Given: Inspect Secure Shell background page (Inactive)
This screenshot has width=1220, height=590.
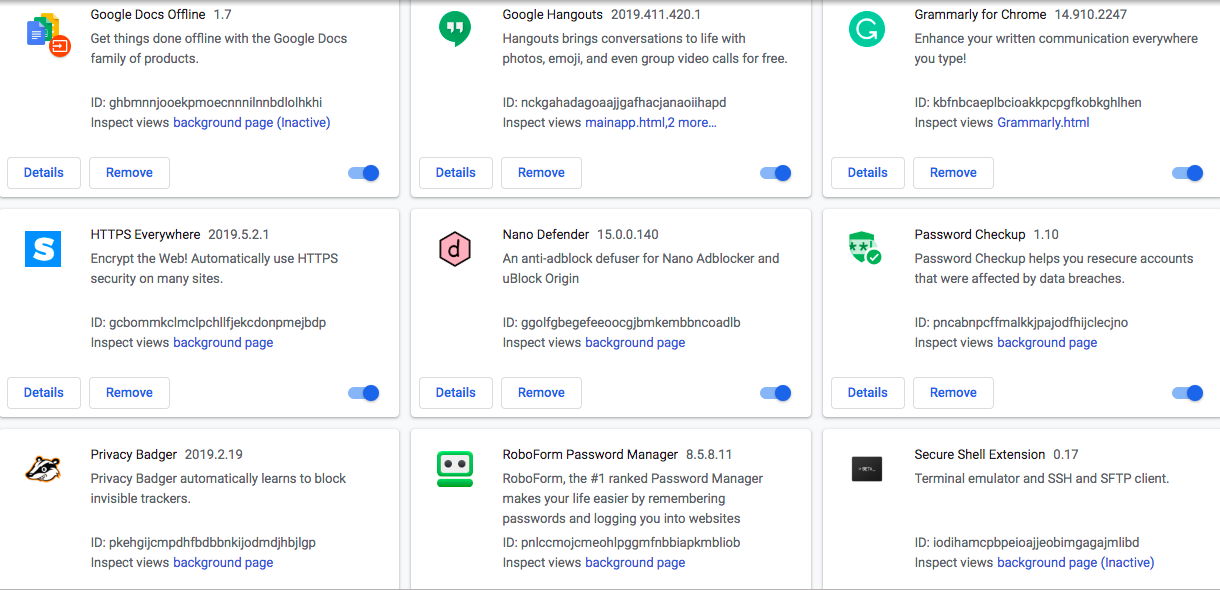Looking at the screenshot, I should tap(1076, 563).
